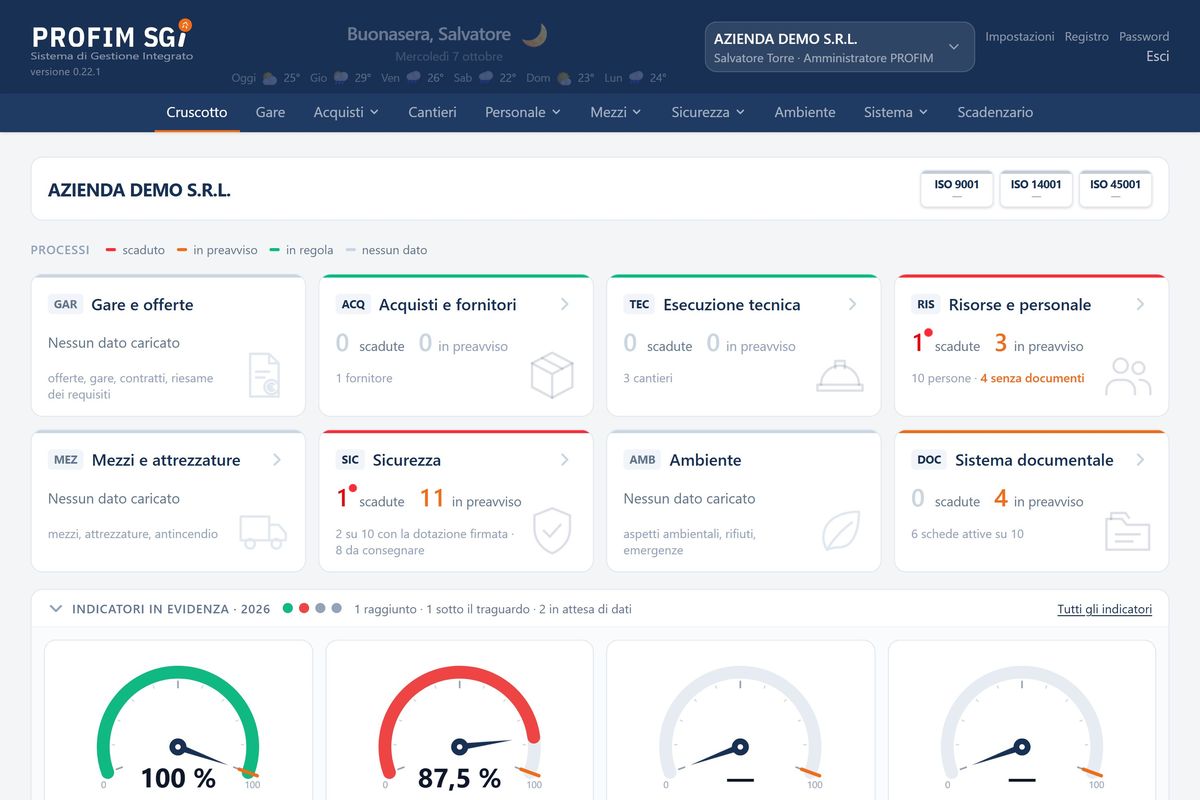Image resolution: width=1200 pixels, height=800 pixels.
Task: Click the people icon in Risorse e personale card
Action: [x=1128, y=376]
